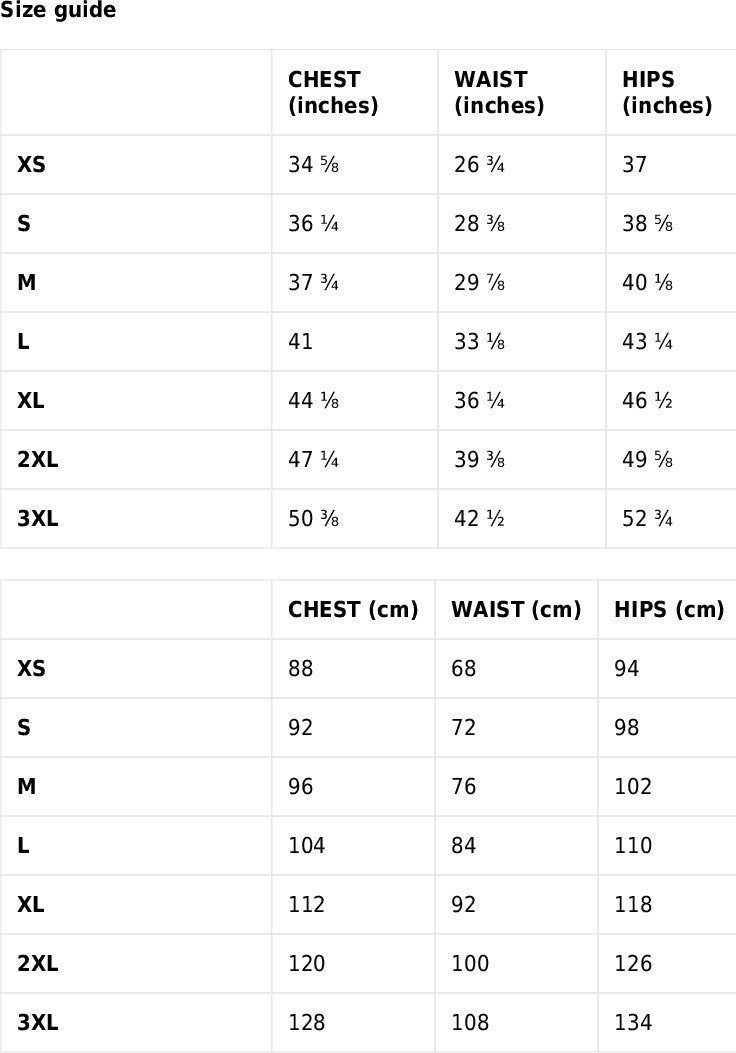
Task: Click the WAIST (cm) column header
Action: tap(516, 610)
